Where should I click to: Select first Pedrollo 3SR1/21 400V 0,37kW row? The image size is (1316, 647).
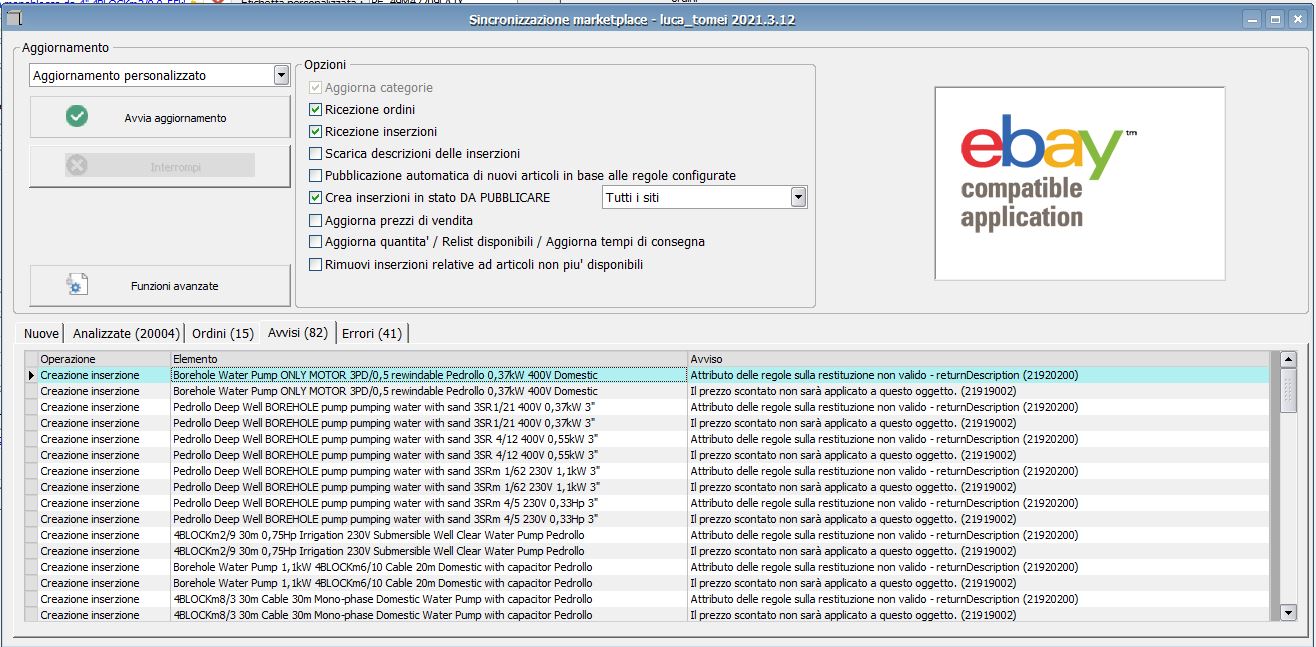pyautogui.click(x=429, y=407)
